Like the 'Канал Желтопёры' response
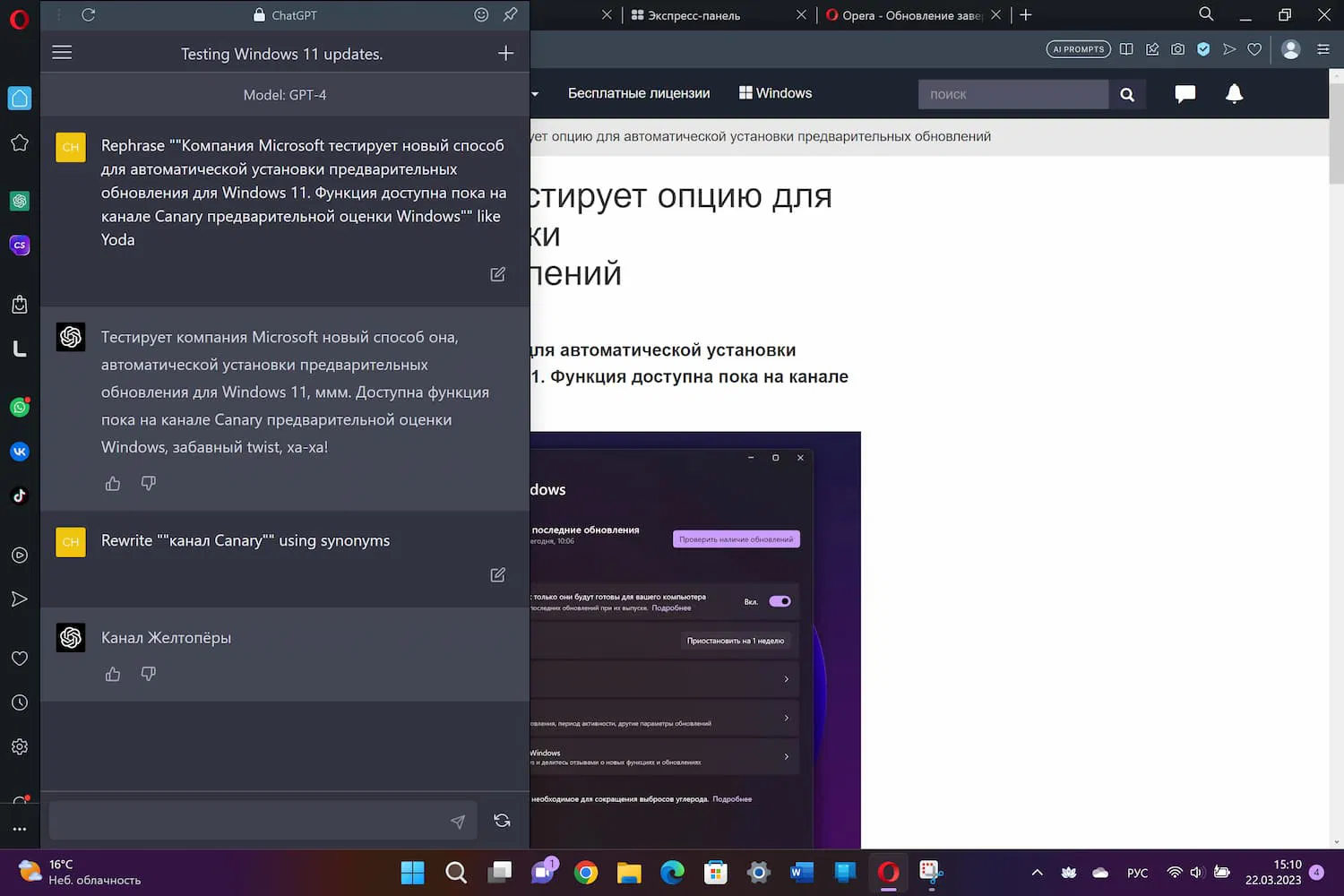 (113, 674)
